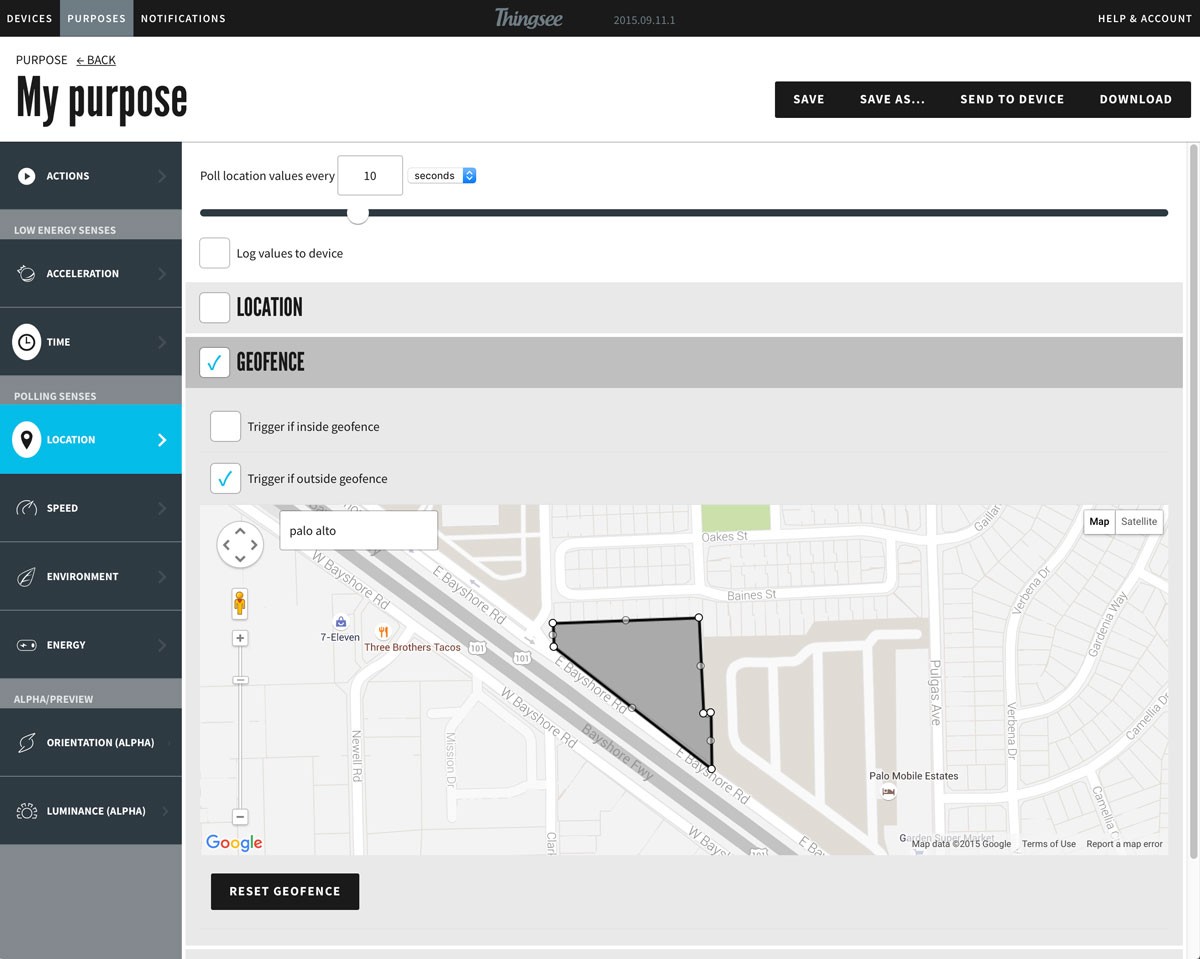
Task: Open the seconds unit dropdown
Action: pos(442,176)
